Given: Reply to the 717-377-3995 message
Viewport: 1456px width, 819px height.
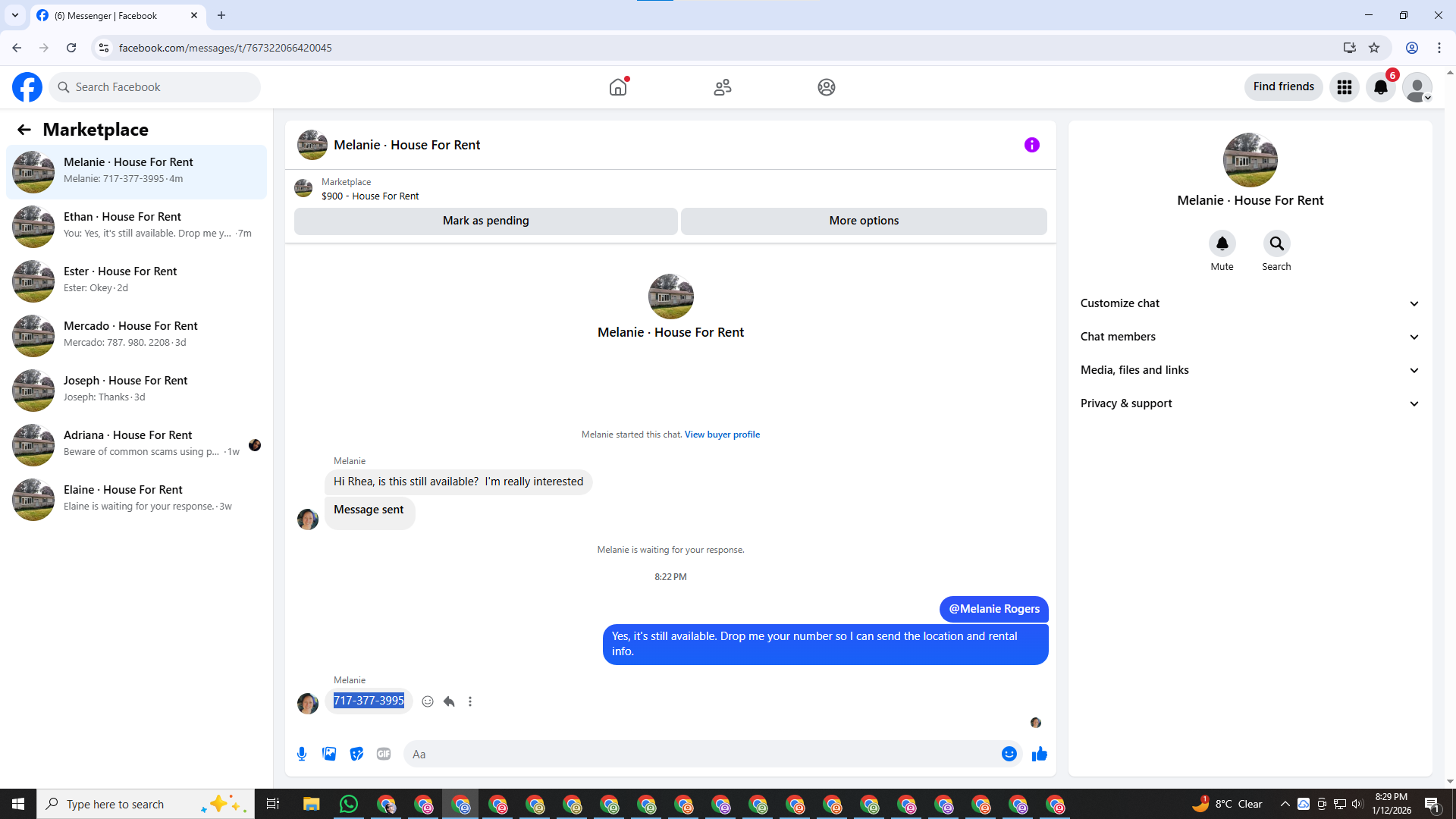Looking at the screenshot, I should (x=449, y=701).
